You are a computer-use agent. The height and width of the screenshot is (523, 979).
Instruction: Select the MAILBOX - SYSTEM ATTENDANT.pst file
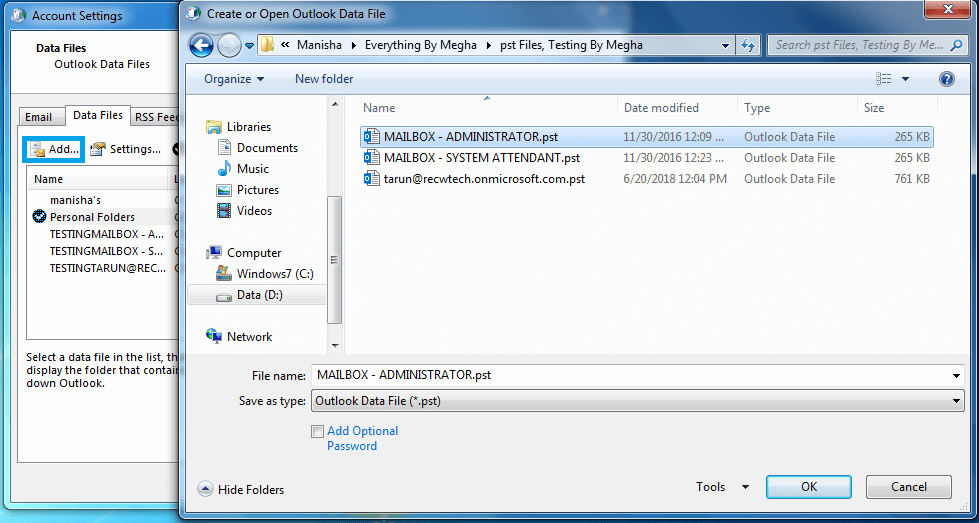click(x=647, y=158)
